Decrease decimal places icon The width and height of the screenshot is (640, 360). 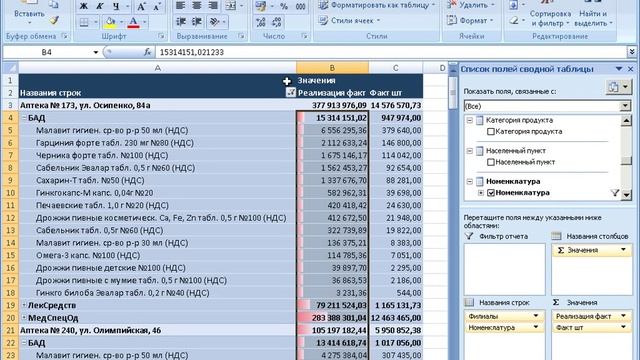(x=277, y=22)
